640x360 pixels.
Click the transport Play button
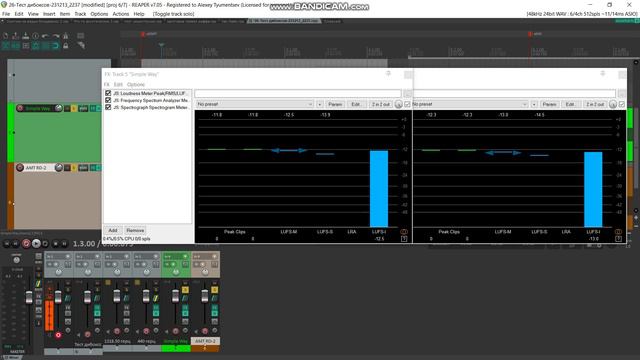pos(36,244)
